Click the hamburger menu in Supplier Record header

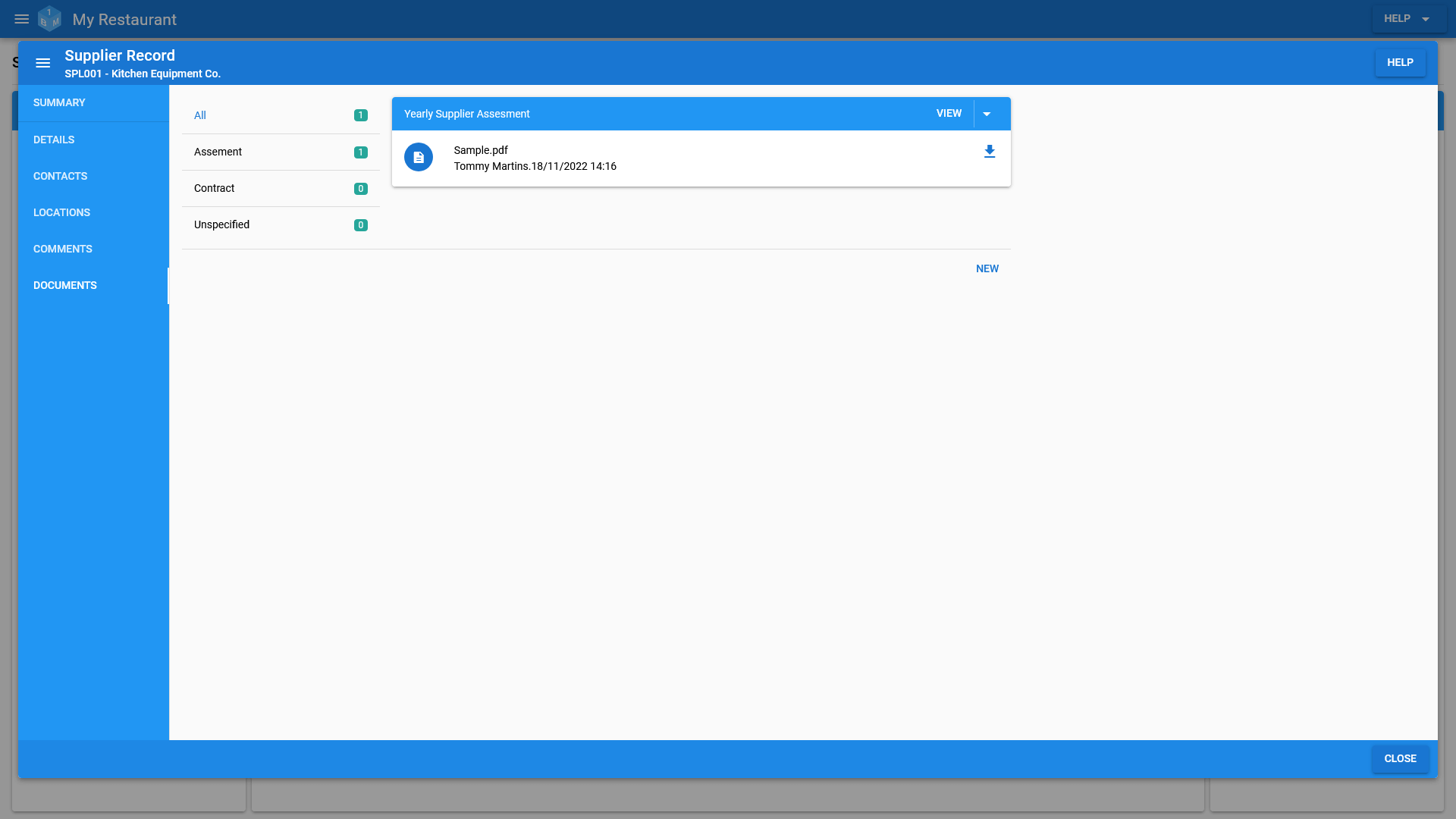43,63
